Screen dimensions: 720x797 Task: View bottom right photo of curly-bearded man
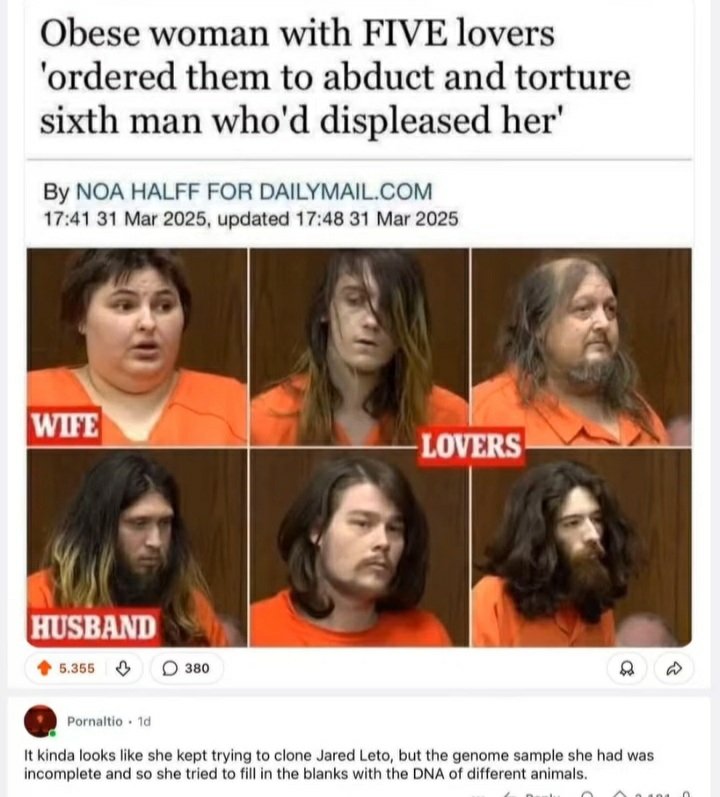point(582,548)
